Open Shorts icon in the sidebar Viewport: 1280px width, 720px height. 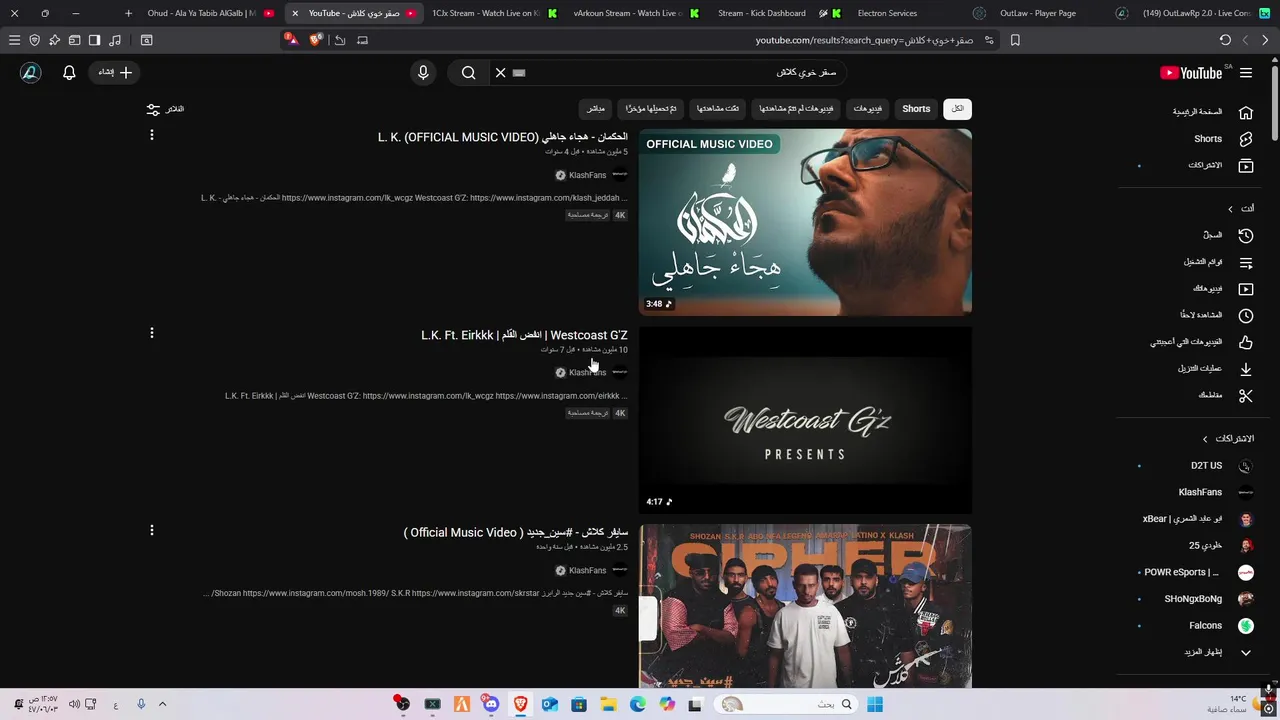coord(1246,139)
